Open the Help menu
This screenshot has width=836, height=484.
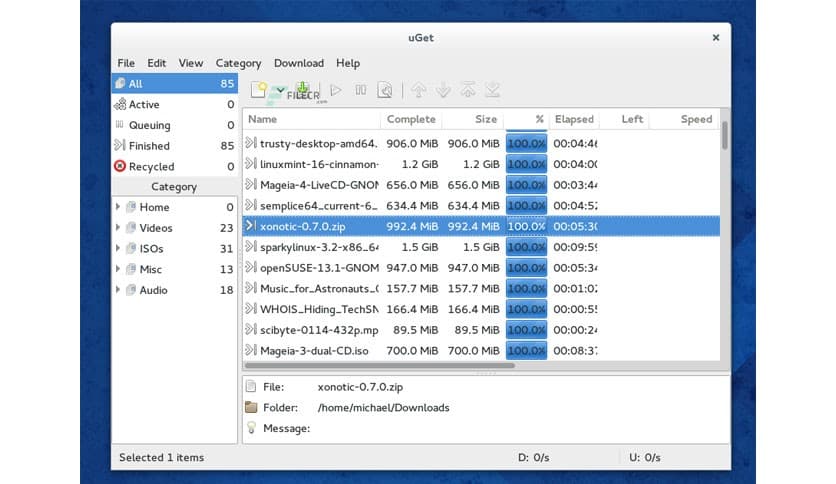tap(348, 63)
